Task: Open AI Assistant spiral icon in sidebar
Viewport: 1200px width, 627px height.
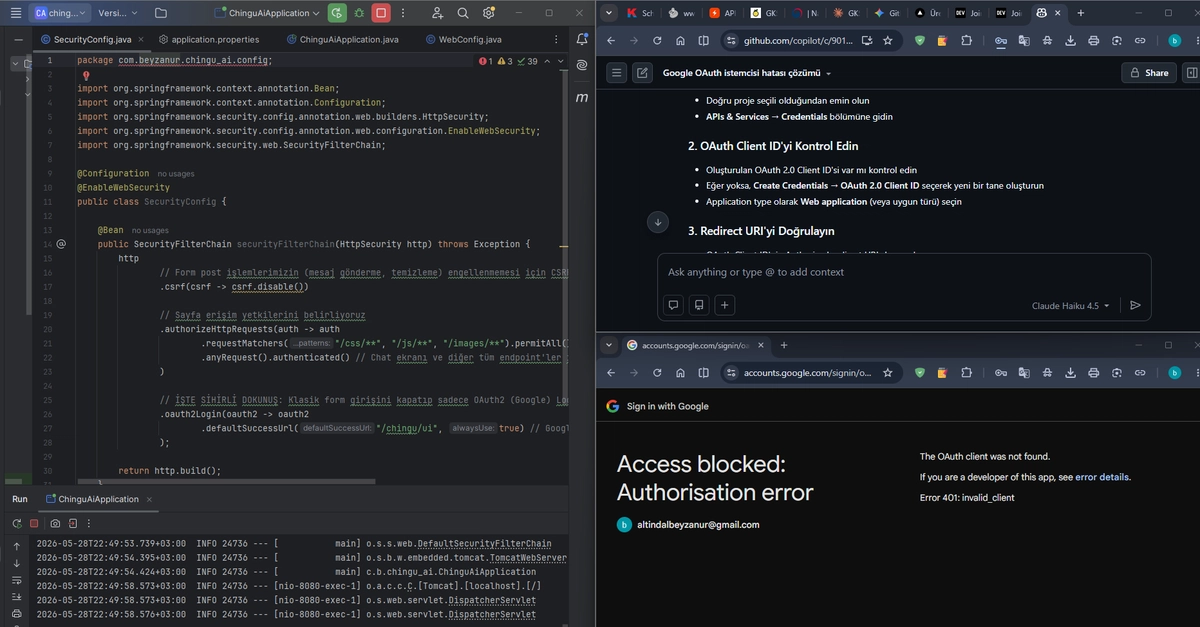Action: tap(583, 66)
